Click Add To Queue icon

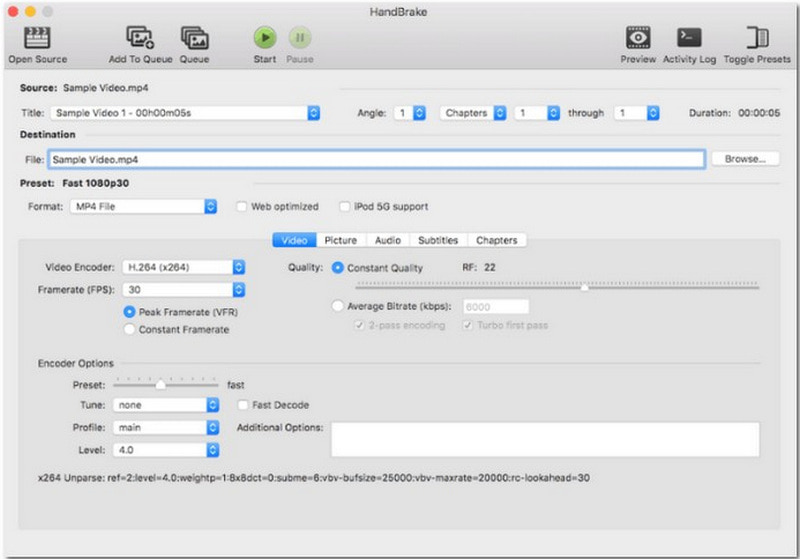[x=140, y=38]
